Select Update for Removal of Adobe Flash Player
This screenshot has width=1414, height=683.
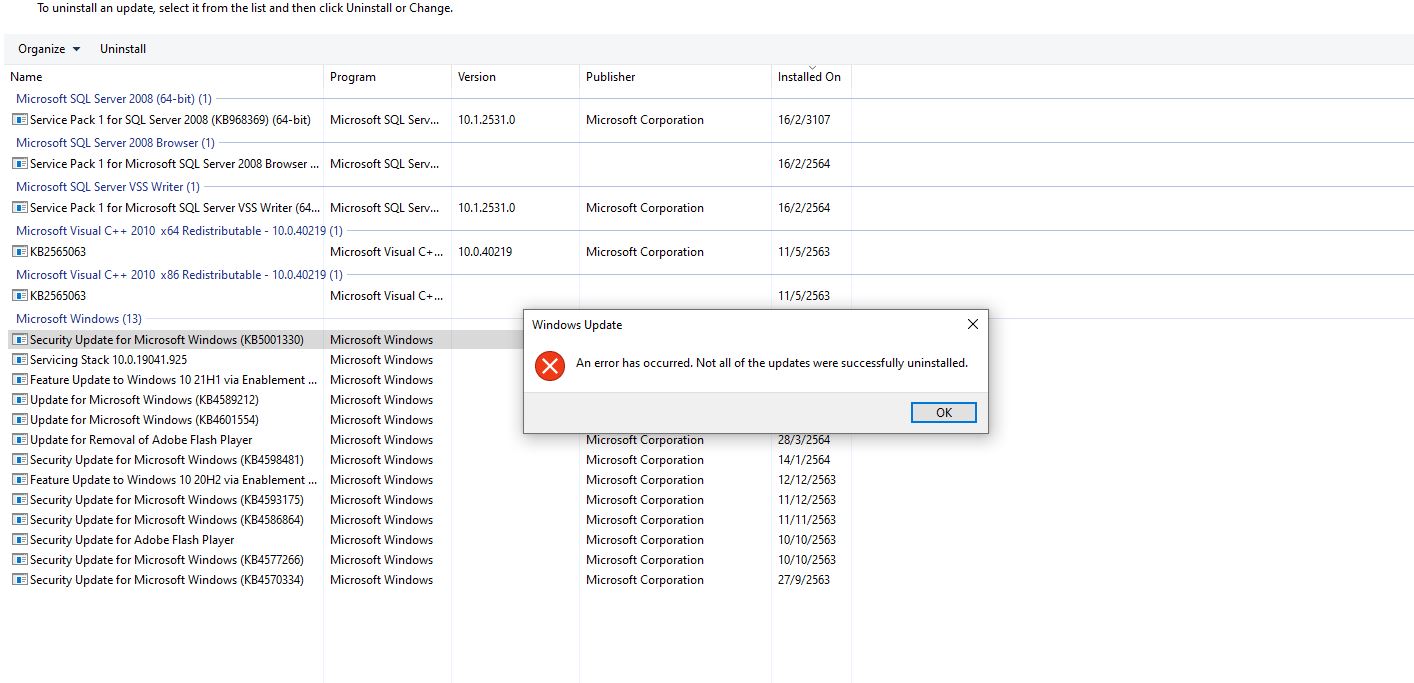click(x=141, y=440)
